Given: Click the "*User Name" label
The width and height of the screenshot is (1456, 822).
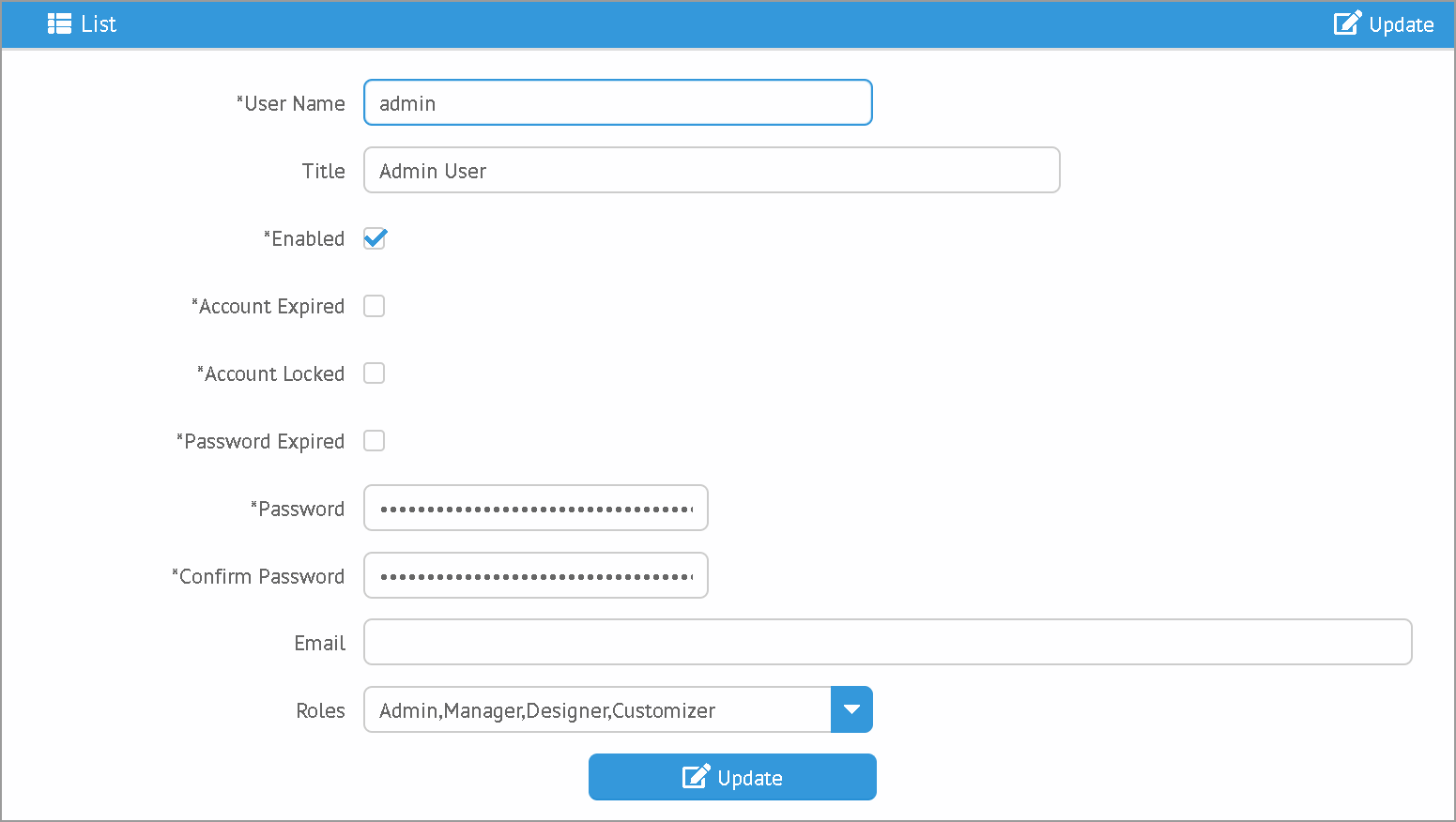Looking at the screenshot, I should click(x=291, y=103).
